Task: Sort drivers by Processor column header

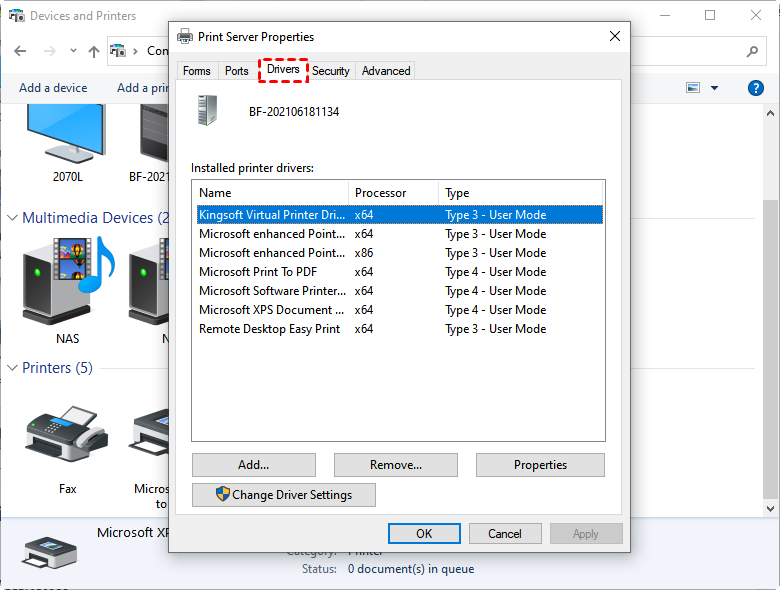Action: tap(393, 193)
